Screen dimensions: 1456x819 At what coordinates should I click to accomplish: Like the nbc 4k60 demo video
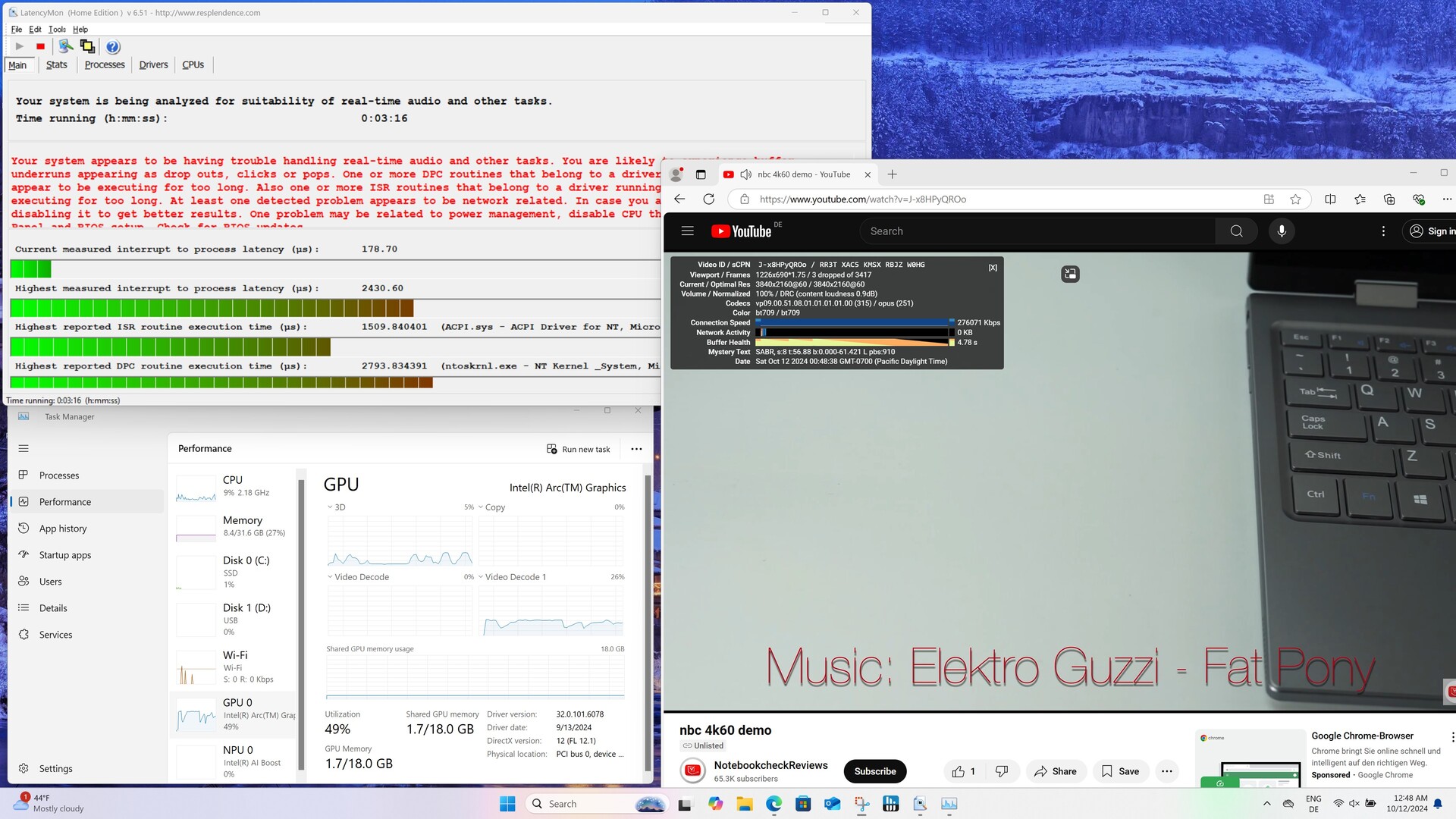coord(963,771)
